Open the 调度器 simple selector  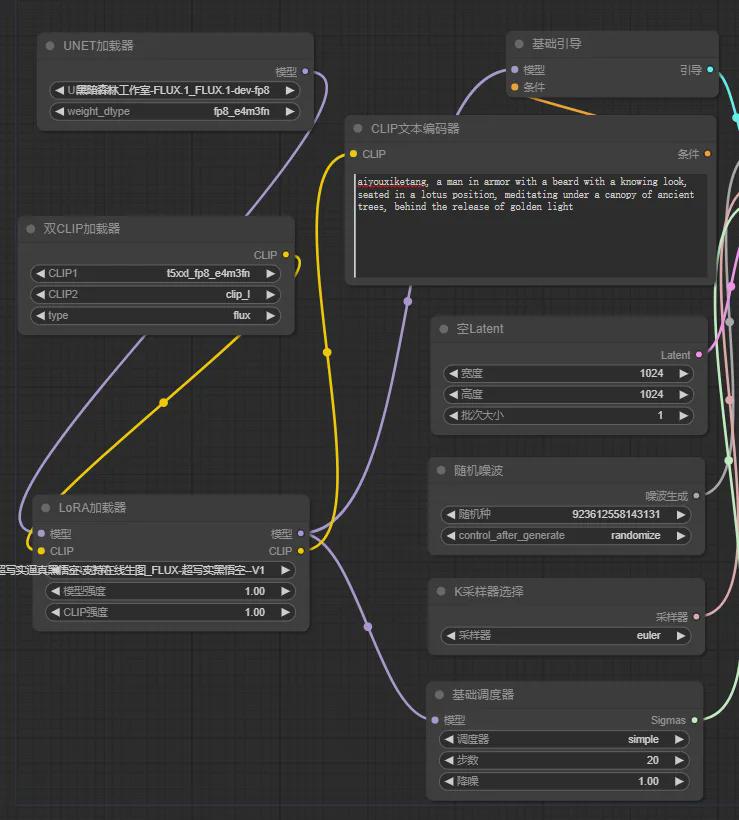(x=567, y=740)
